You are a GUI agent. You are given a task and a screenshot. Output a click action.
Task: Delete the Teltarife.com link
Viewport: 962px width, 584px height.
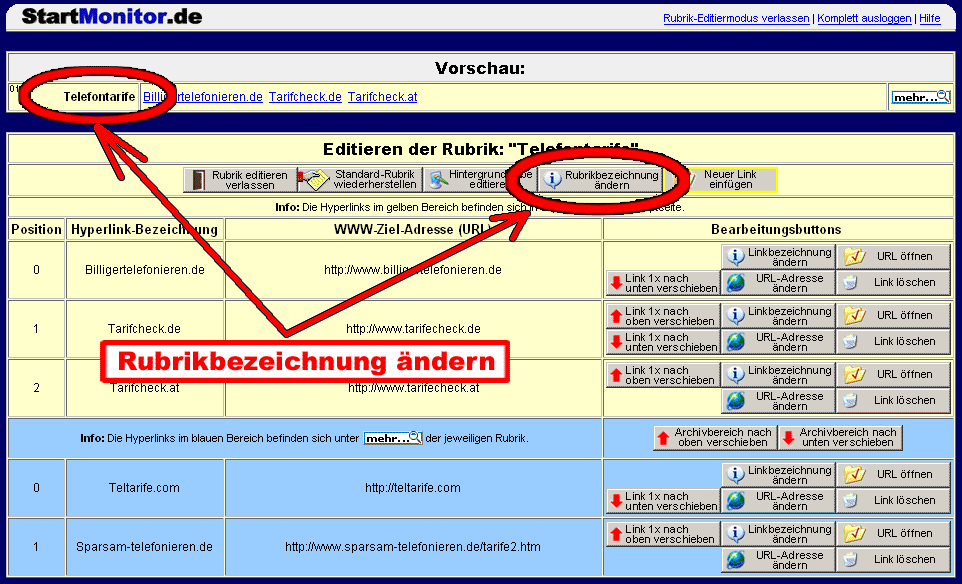(893, 501)
